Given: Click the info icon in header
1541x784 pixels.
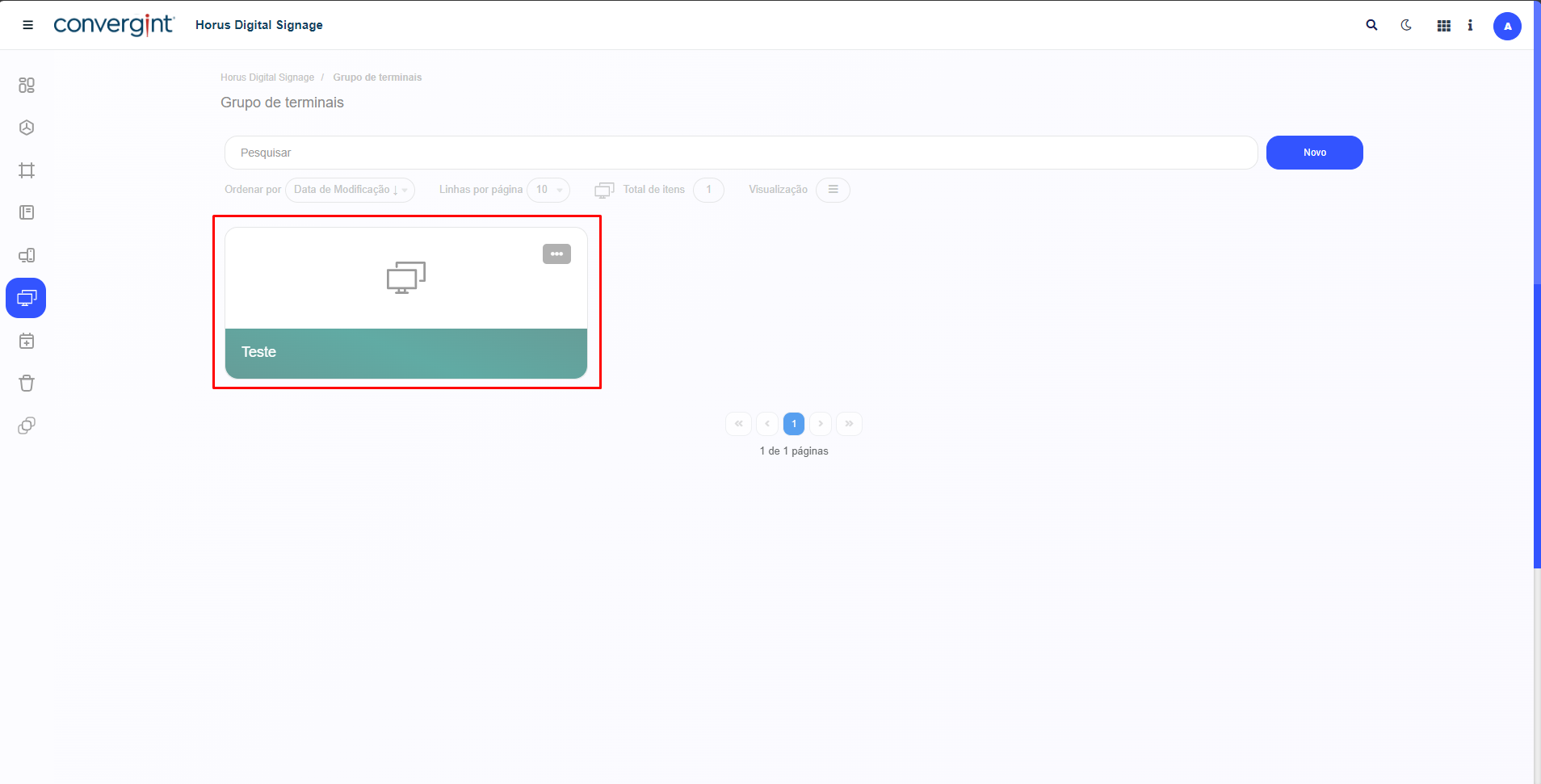Looking at the screenshot, I should pyautogui.click(x=1470, y=25).
